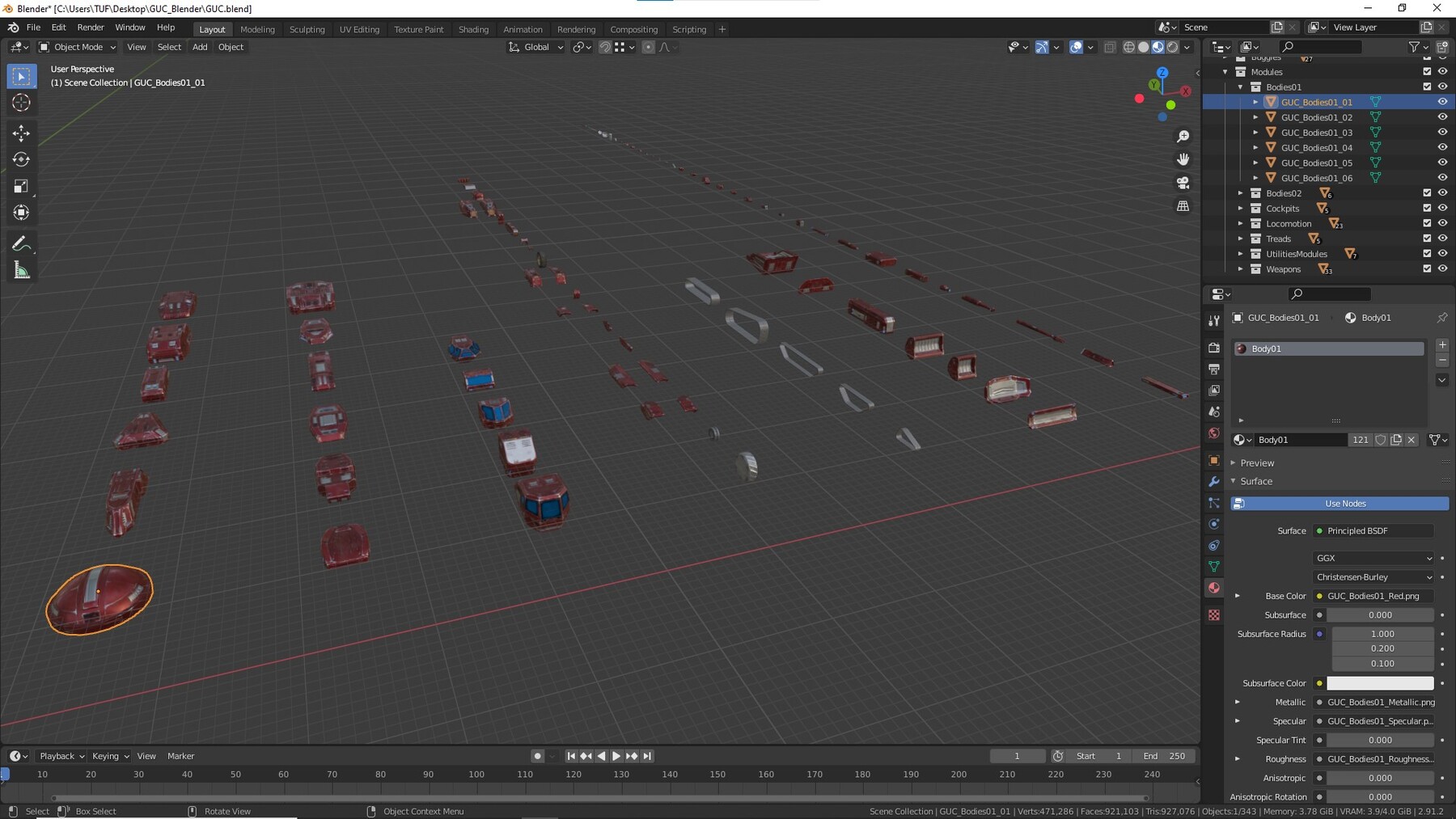
Task: Add a new material slot
Action: [1441, 344]
